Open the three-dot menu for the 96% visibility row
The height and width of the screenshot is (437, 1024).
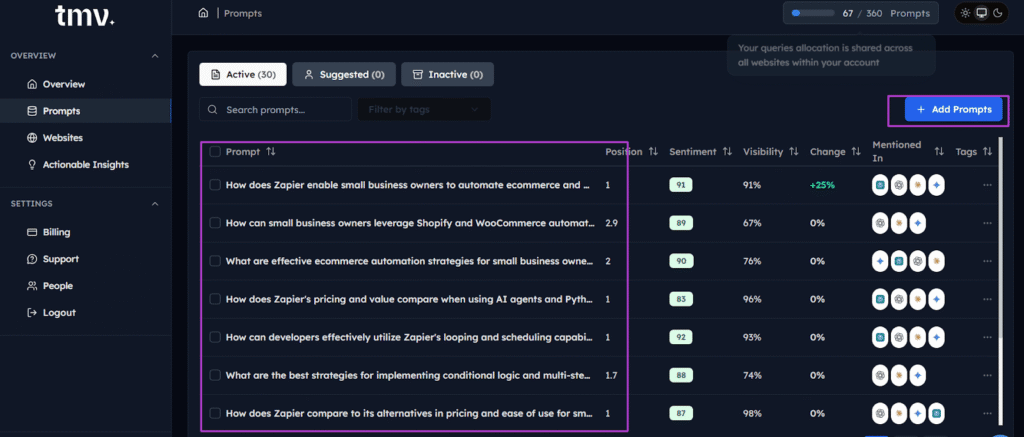pos(987,299)
